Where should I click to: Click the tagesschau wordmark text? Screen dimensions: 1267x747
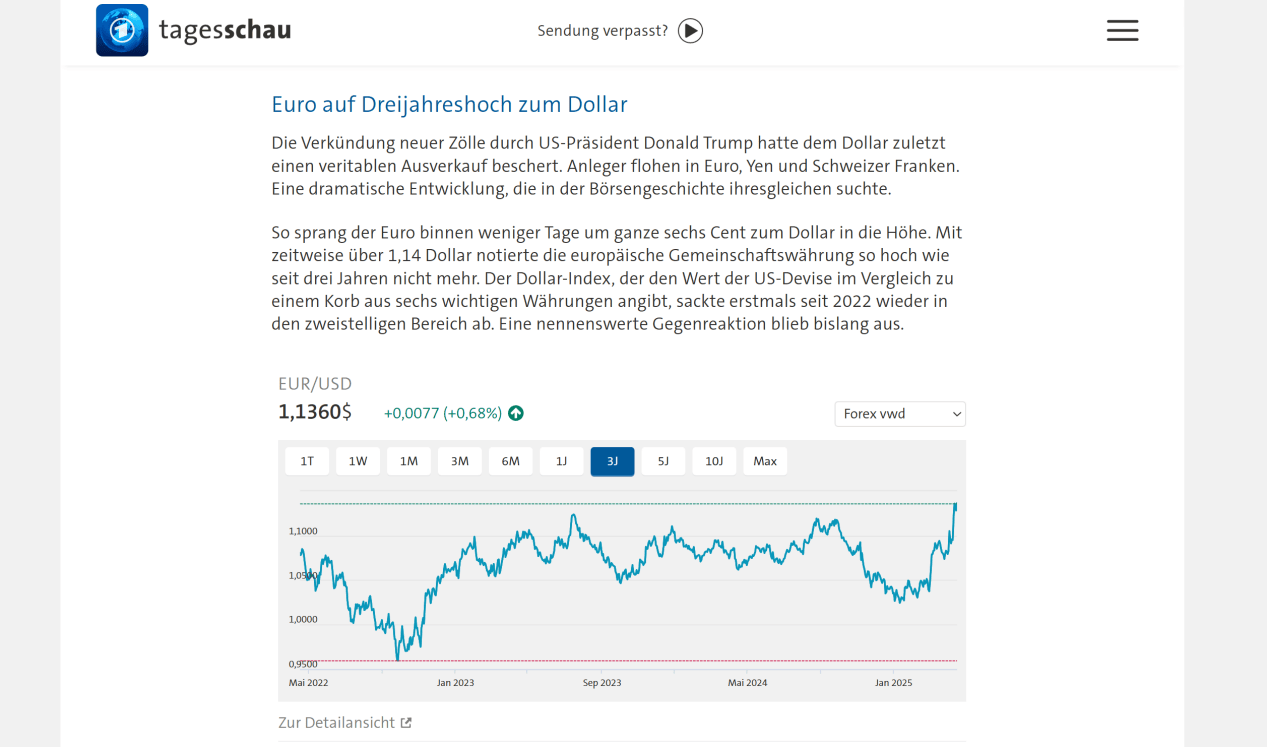[225, 30]
